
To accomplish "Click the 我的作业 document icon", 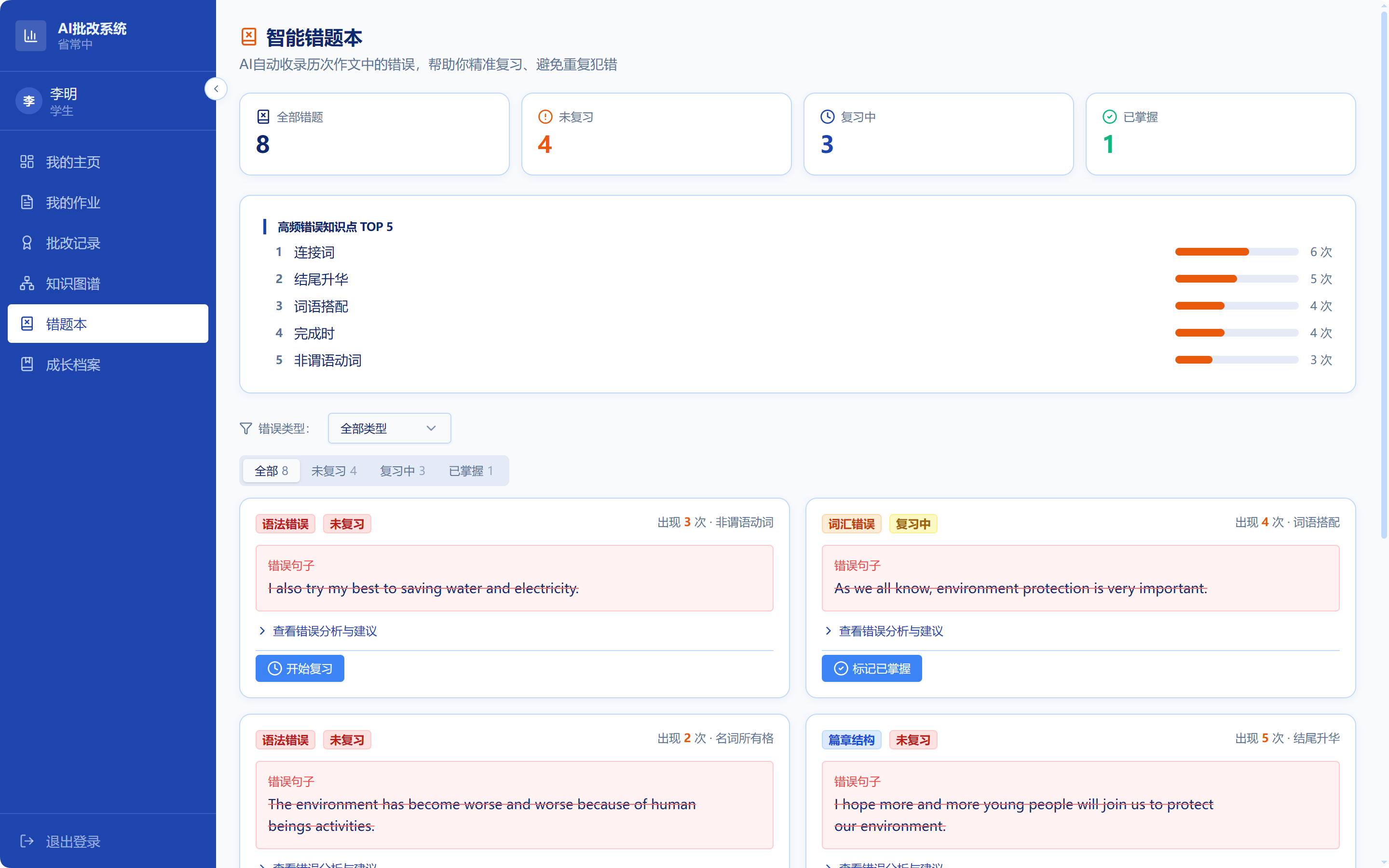I will pyautogui.click(x=27, y=202).
